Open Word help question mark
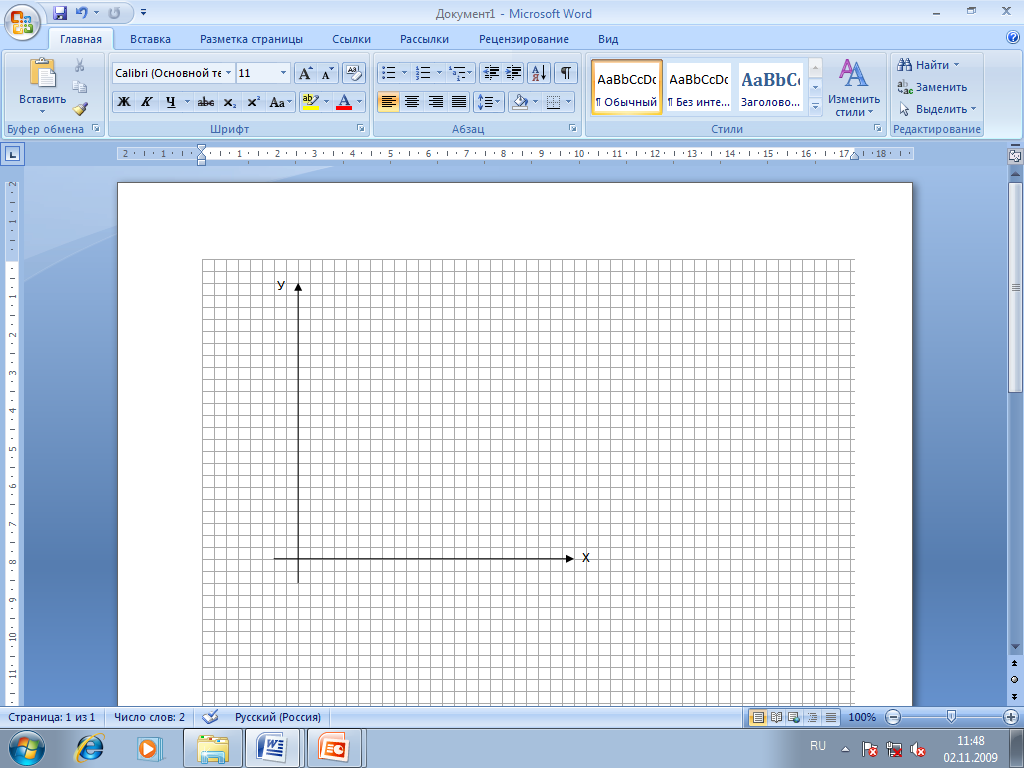Viewport: 1024px width, 768px height. click(x=1013, y=38)
